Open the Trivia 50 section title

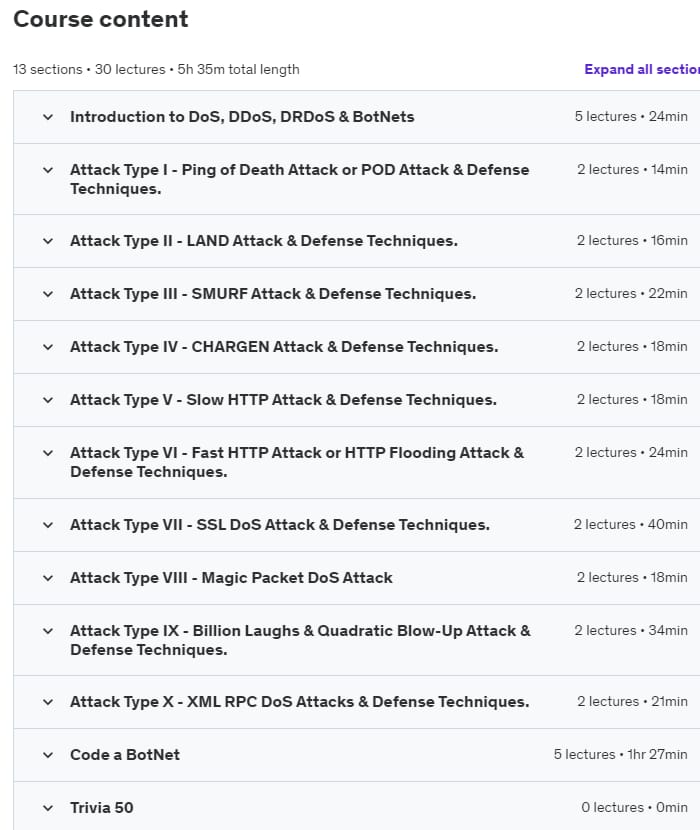point(102,808)
